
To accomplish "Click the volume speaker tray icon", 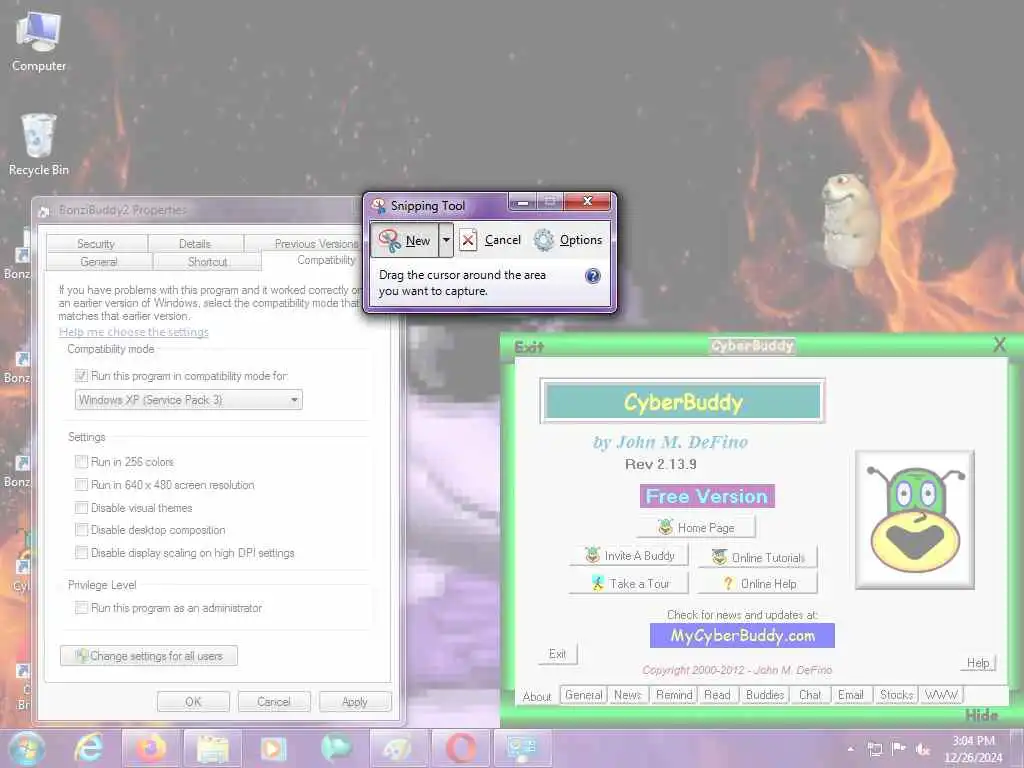I will [923, 749].
